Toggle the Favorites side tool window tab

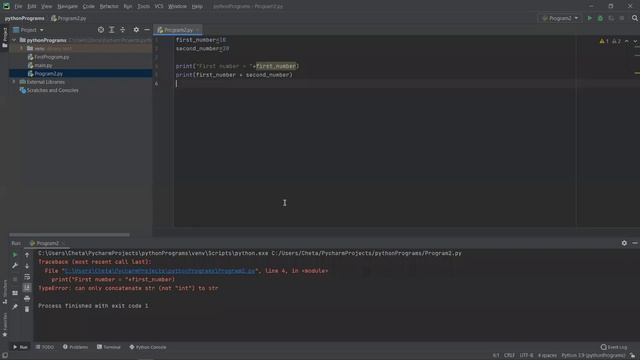[x=4, y=325]
